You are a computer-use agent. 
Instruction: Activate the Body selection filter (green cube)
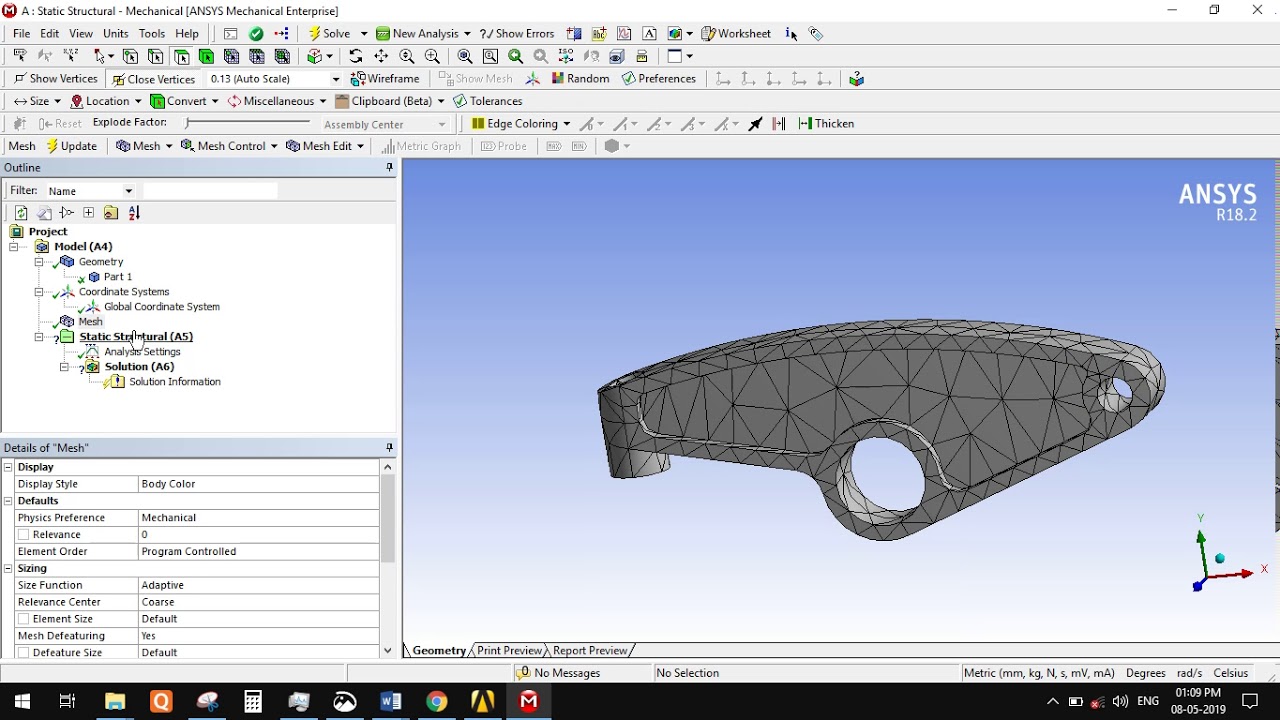[x=206, y=56]
